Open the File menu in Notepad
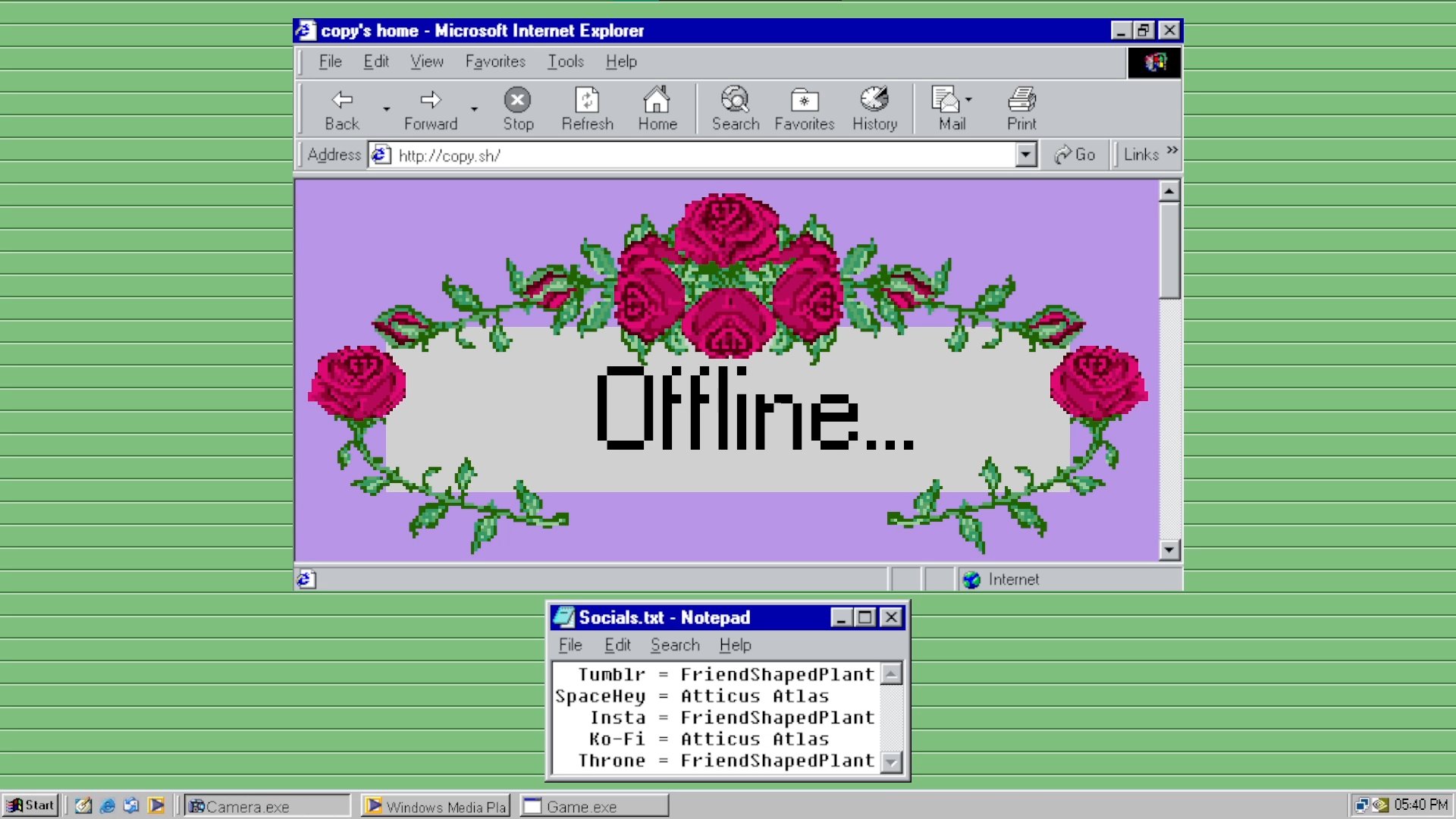 tap(570, 645)
